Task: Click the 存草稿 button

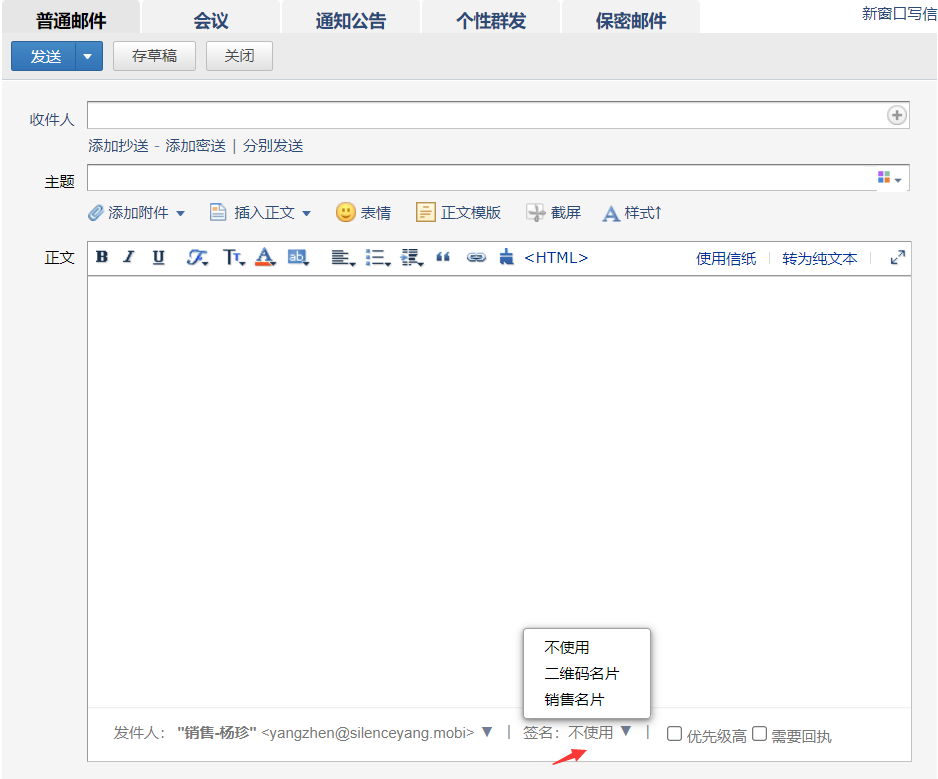Action: tap(154, 56)
